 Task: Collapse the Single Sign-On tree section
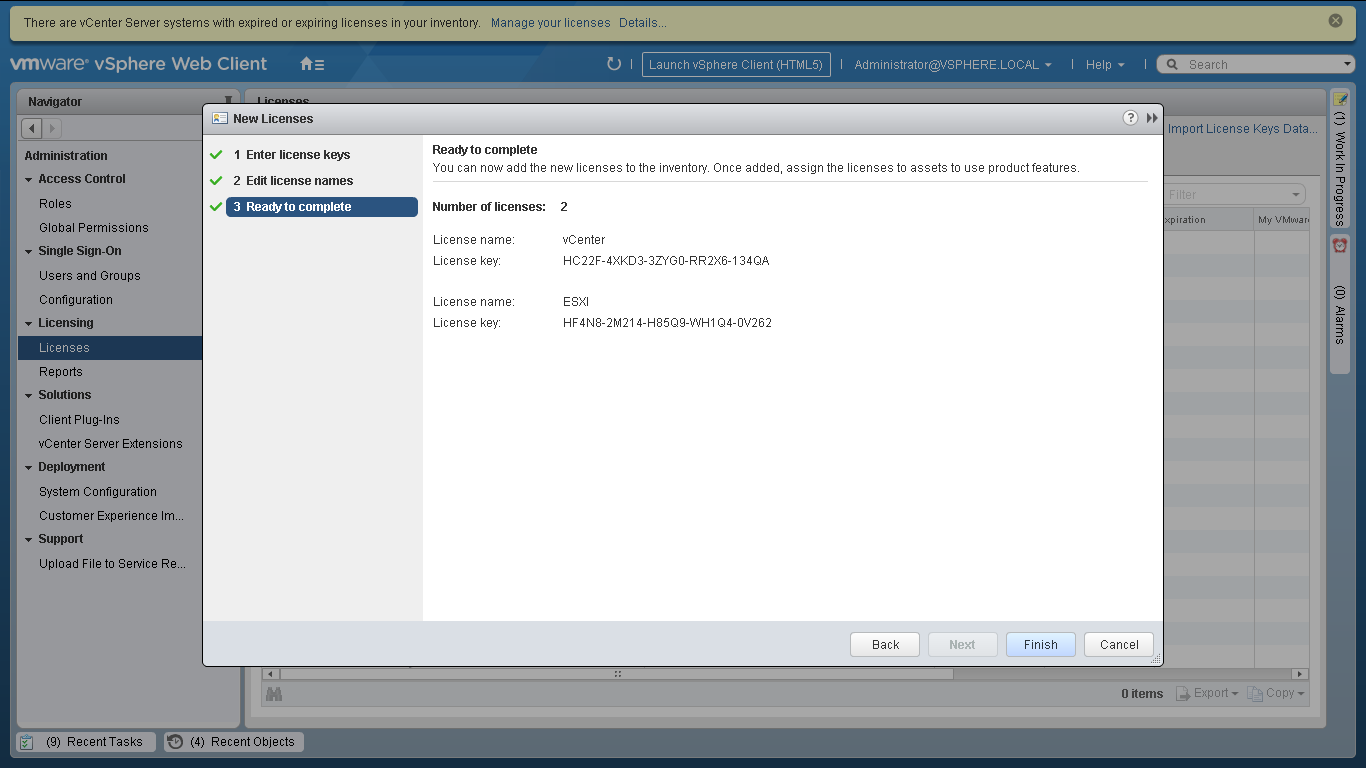(x=29, y=252)
